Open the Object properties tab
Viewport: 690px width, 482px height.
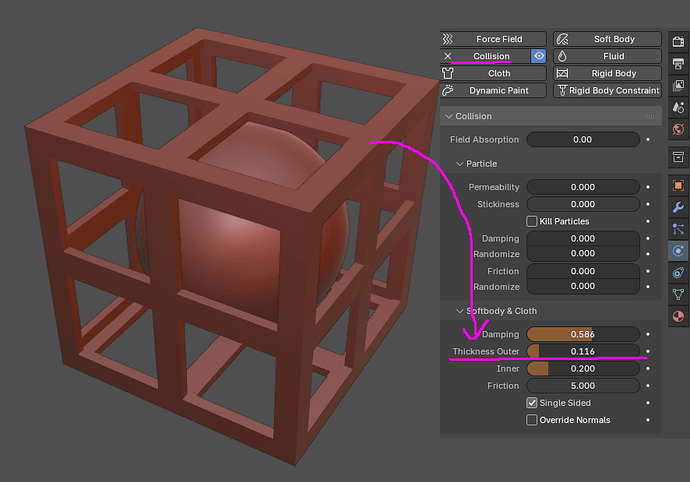pos(678,185)
